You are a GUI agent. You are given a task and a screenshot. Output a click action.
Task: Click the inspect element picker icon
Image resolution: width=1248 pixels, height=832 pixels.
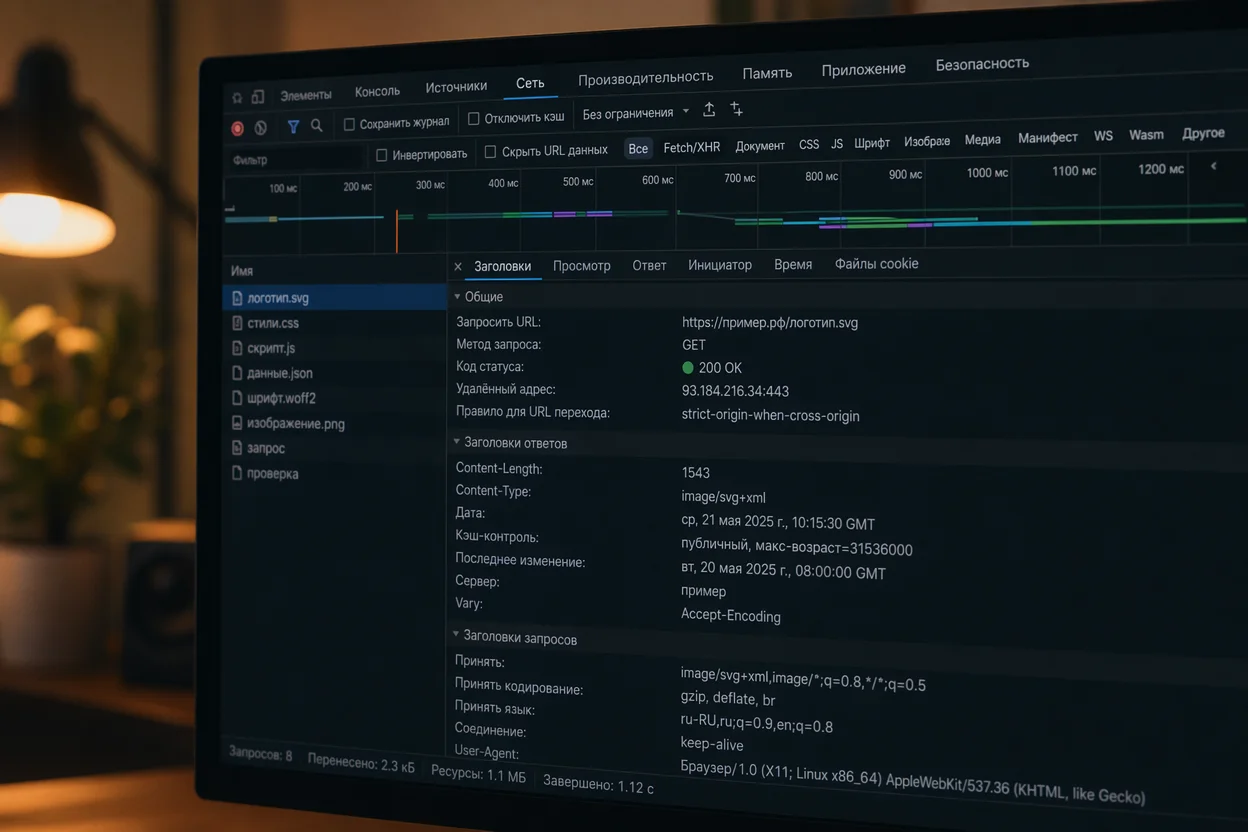coord(237,98)
